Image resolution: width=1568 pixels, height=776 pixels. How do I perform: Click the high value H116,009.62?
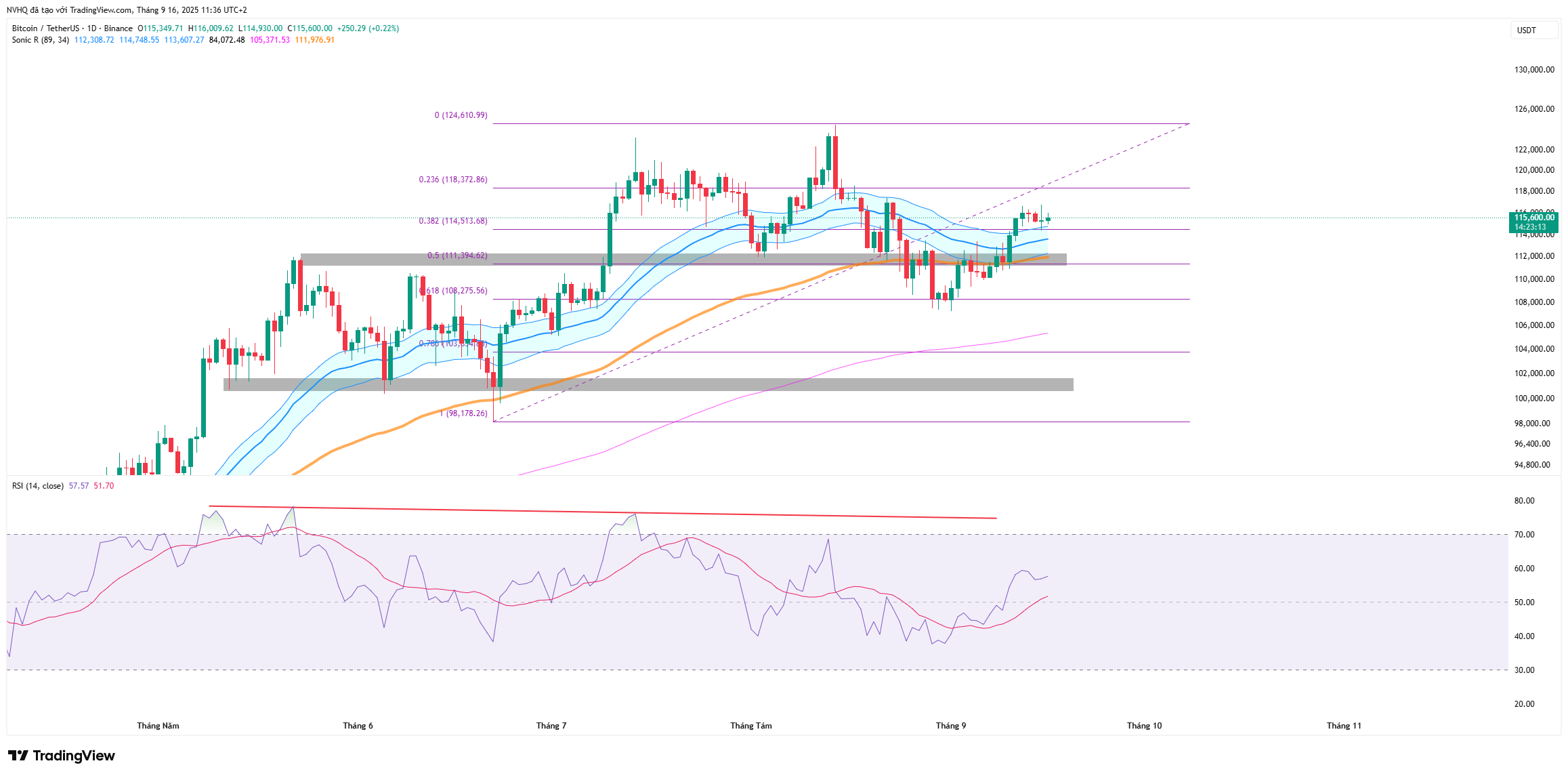(211, 28)
